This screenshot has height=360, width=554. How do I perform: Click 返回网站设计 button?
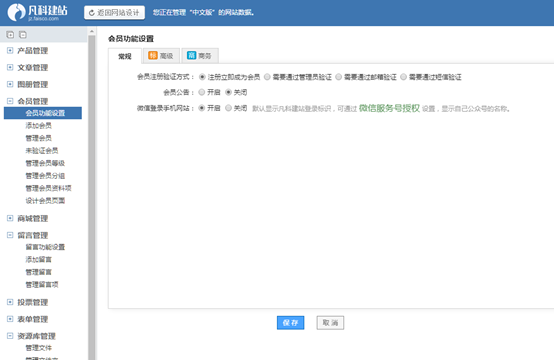pos(114,13)
